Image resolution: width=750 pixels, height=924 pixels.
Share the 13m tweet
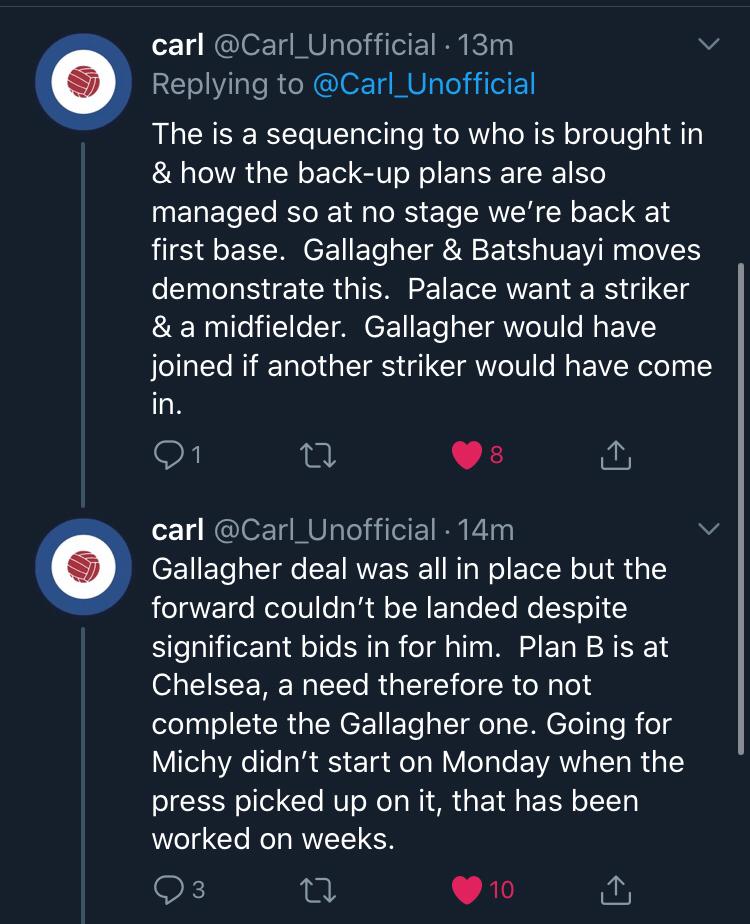coord(615,456)
